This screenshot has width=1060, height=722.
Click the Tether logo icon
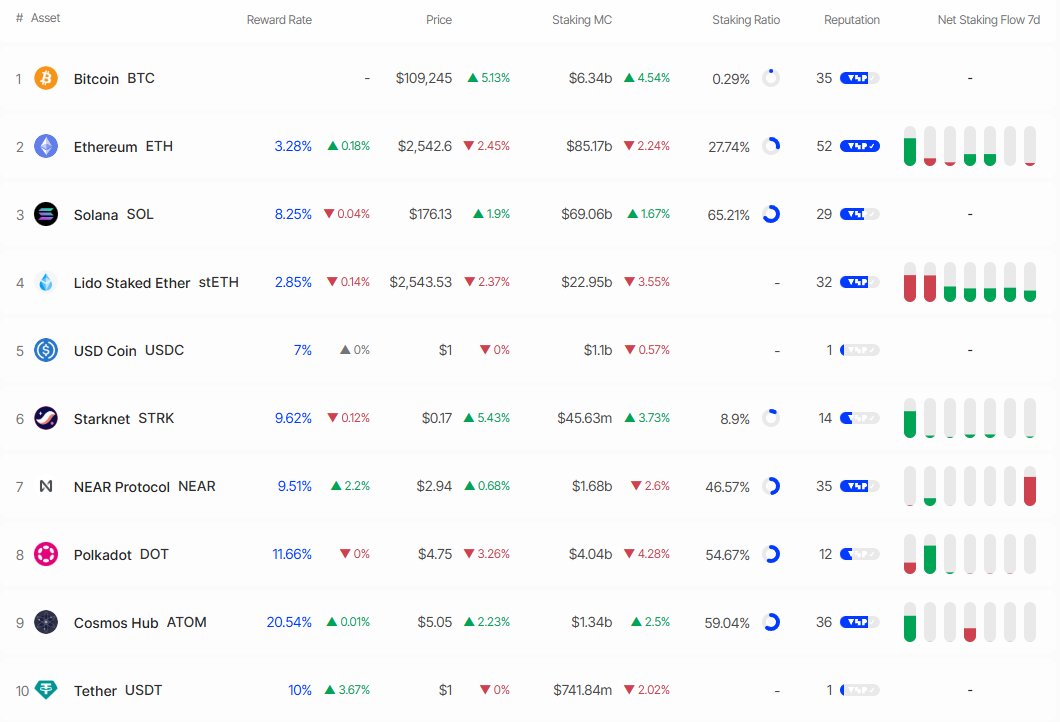pyautogui.click(x=46, y=690)
